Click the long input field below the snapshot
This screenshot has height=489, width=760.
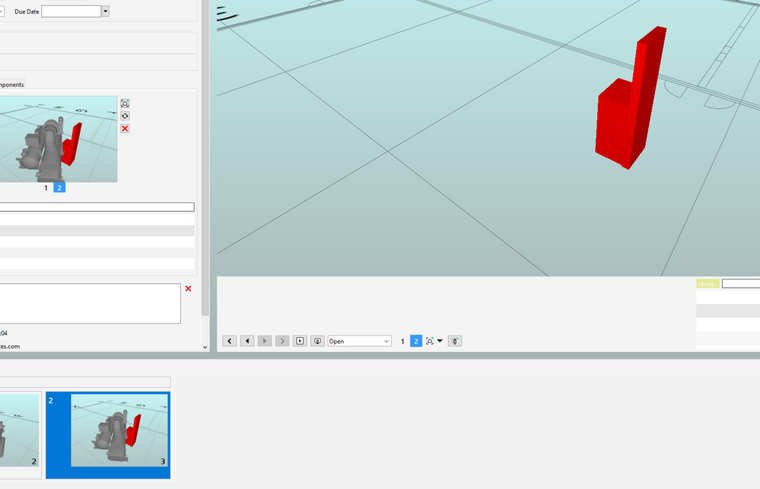[97, 207]
